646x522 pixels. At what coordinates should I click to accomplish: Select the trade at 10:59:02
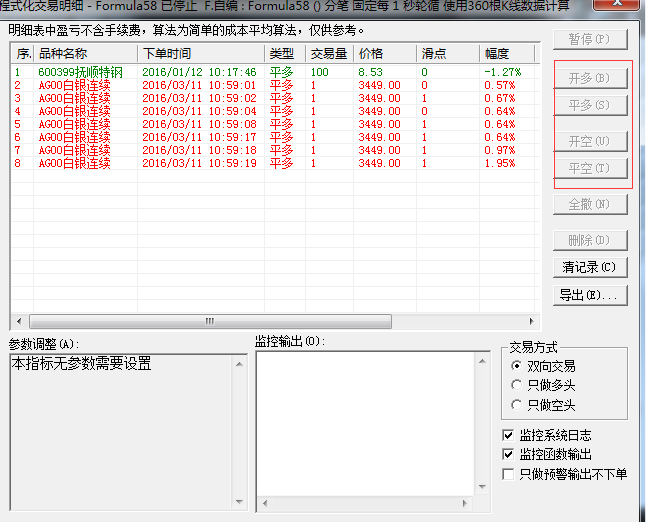[275, 98]
